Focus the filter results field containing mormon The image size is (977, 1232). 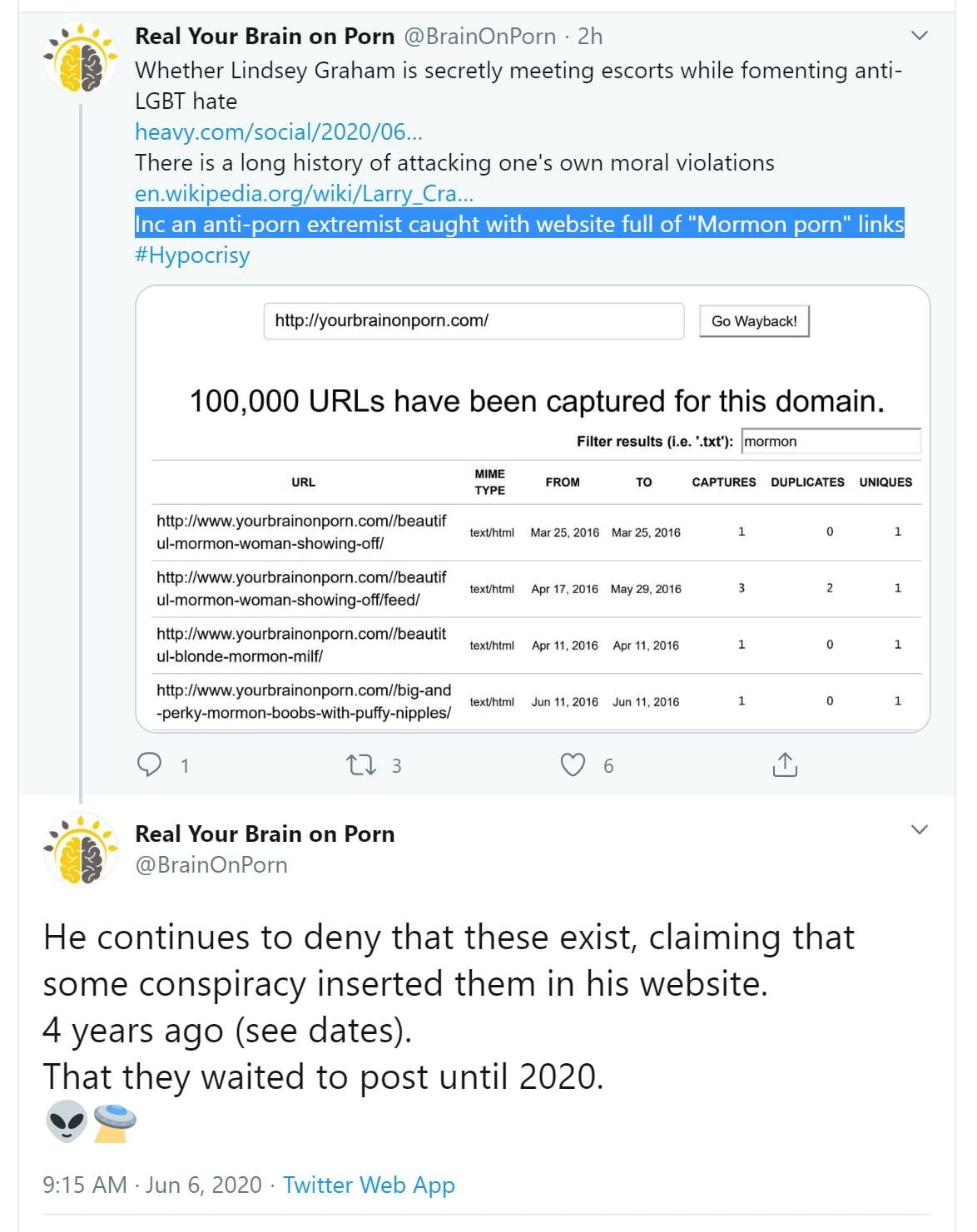[831, 441]
